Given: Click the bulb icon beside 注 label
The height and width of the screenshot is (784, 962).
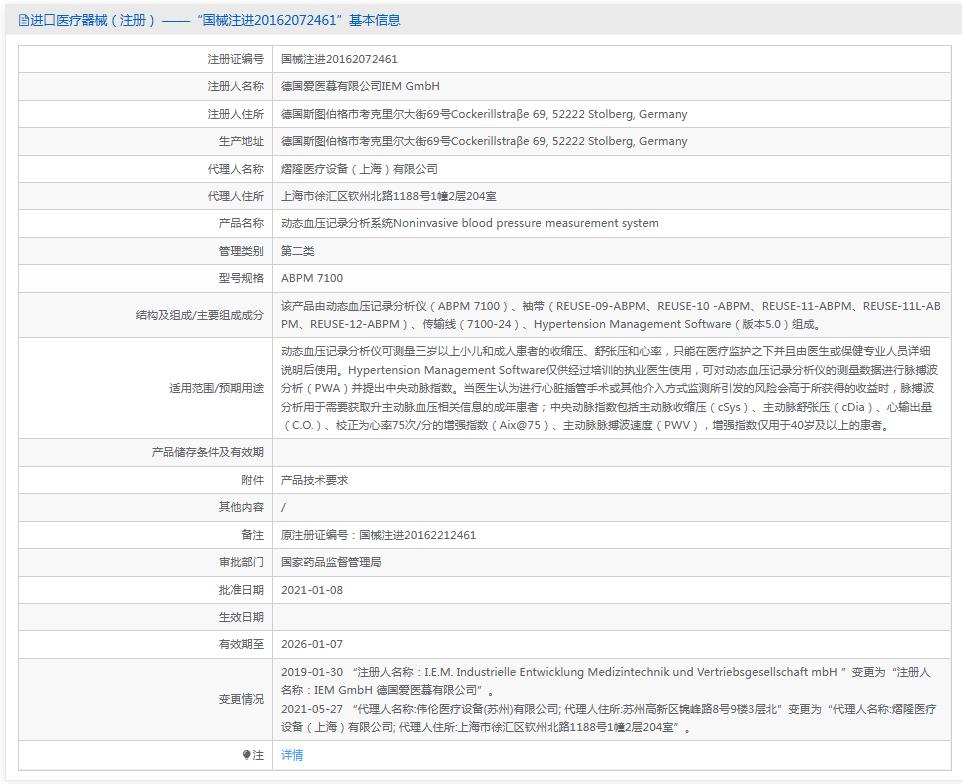Looking at the screenshot, I should tap(247, 755).
